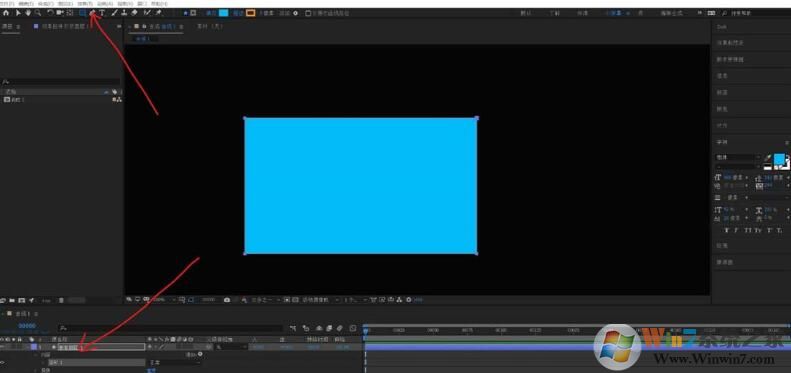Select the Brush tool

click(x=115, y=13)
